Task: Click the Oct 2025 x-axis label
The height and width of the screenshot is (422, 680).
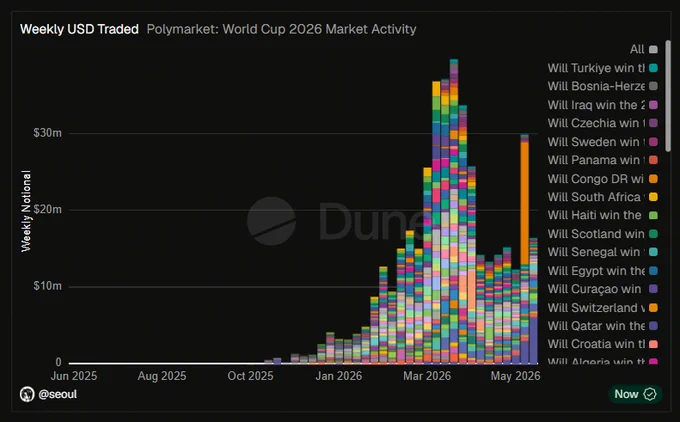Action: coord(250,376)
